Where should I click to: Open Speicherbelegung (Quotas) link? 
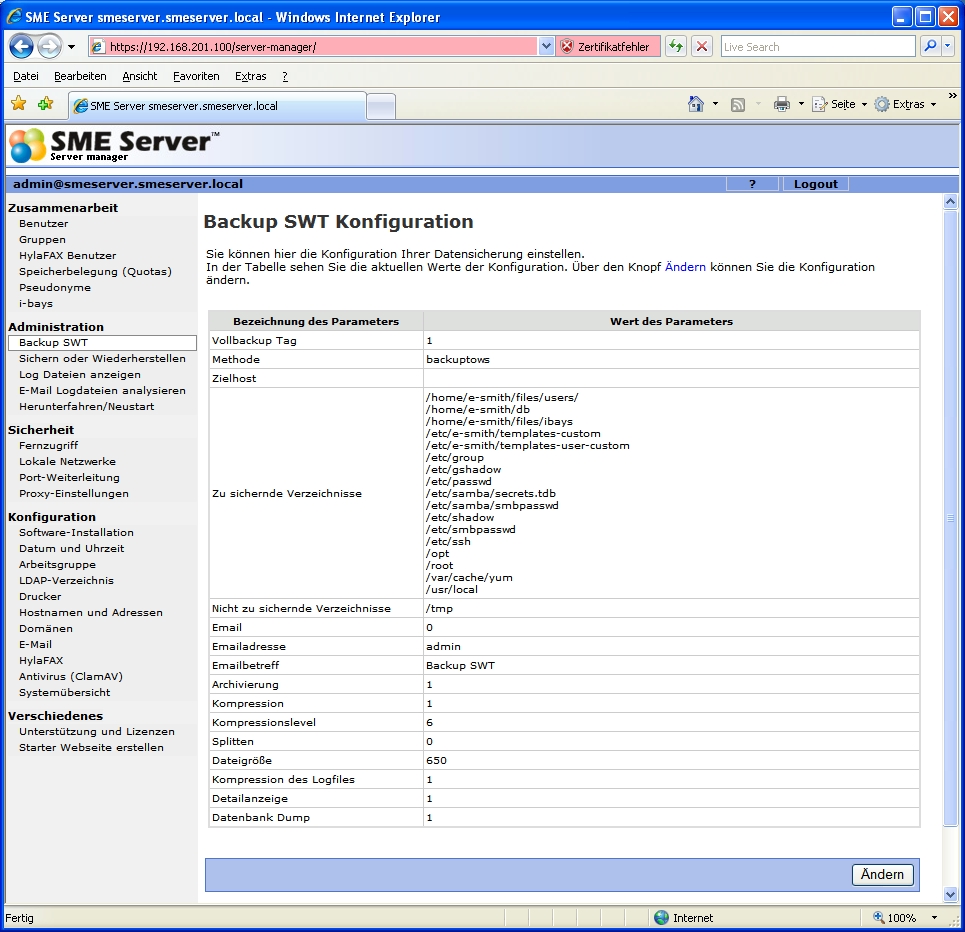click(95, 271)
